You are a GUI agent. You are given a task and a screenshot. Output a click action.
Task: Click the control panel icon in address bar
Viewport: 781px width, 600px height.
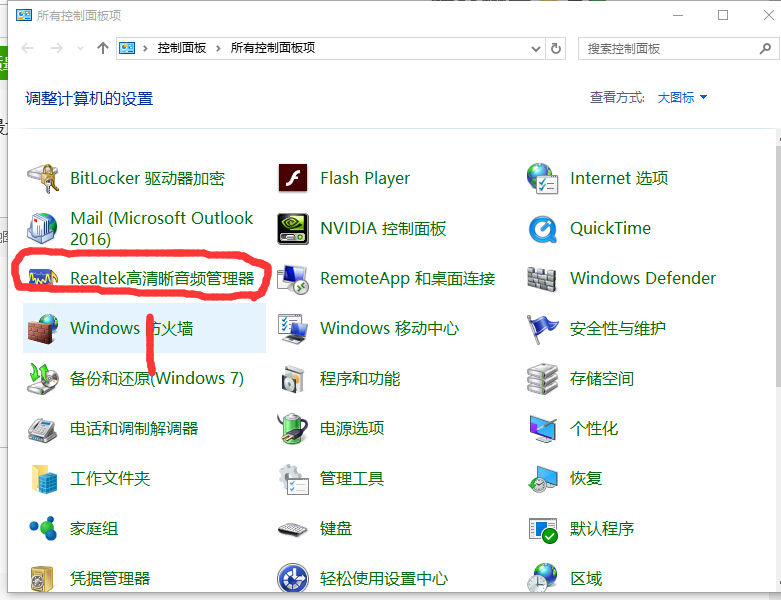(x=127, y=48)
